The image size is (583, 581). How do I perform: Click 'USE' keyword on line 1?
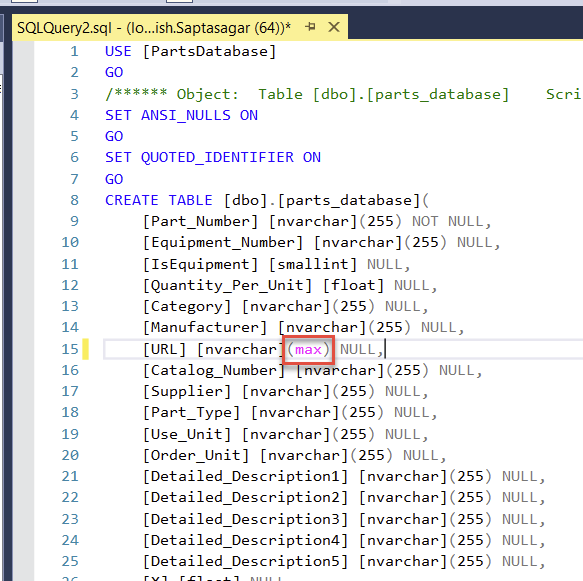(x=118, y=51)
